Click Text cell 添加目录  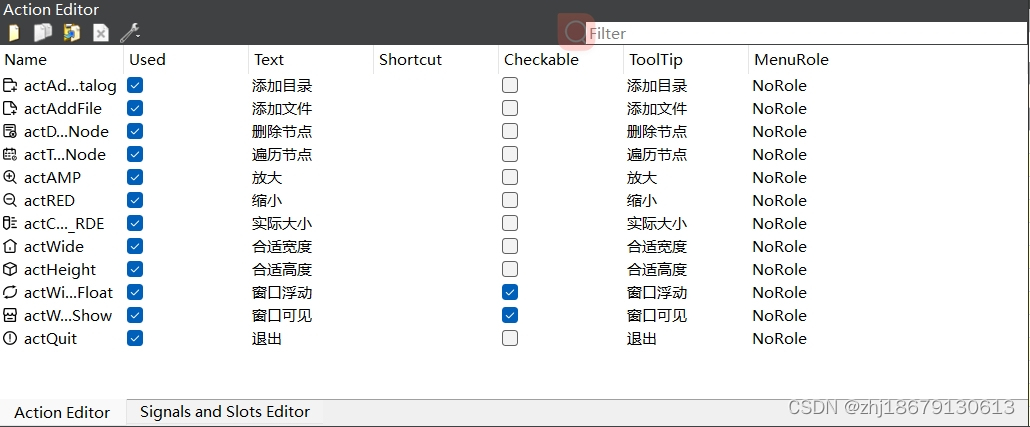(282, 85)
